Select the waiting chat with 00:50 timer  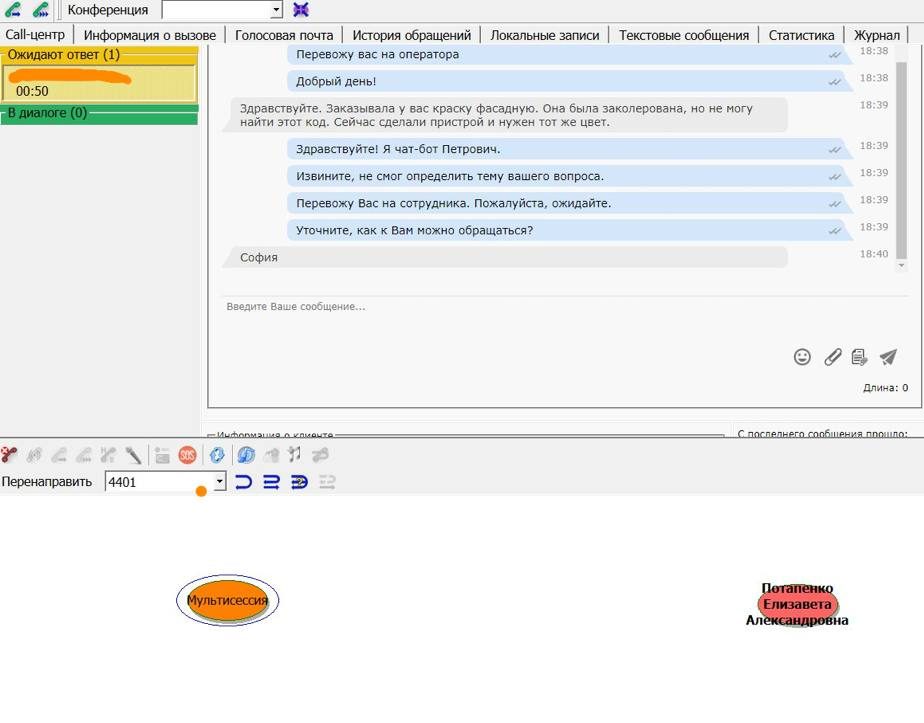98,84
